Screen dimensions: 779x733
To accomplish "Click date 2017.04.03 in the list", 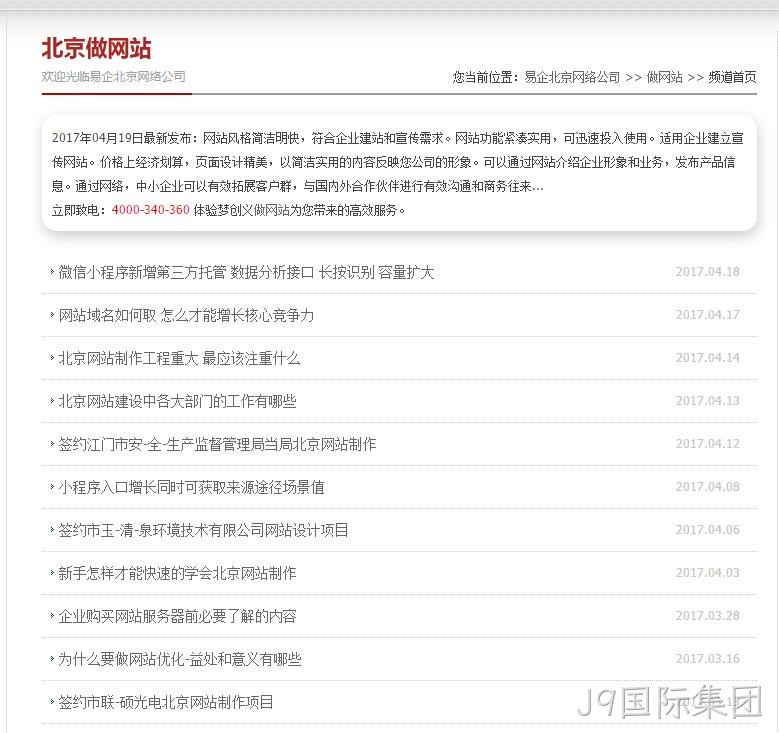I will point(707,572).
